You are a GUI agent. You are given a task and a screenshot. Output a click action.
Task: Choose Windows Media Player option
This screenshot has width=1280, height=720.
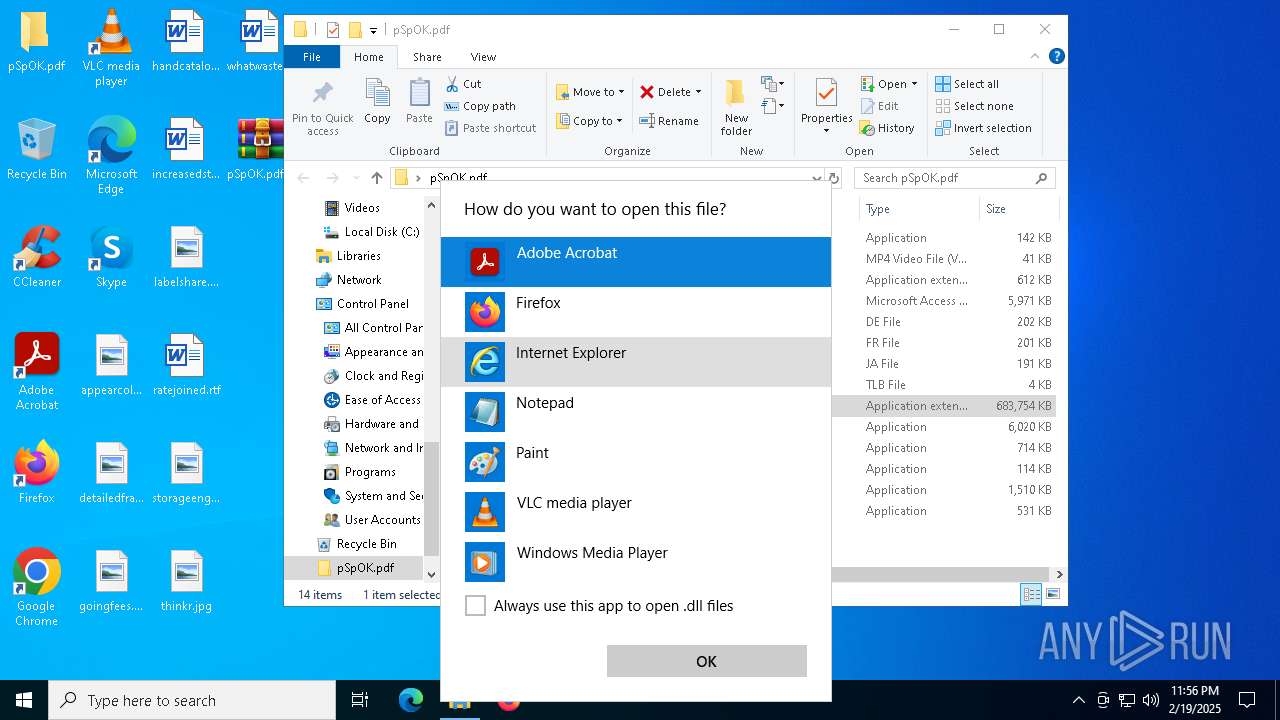tap(635, 562)
